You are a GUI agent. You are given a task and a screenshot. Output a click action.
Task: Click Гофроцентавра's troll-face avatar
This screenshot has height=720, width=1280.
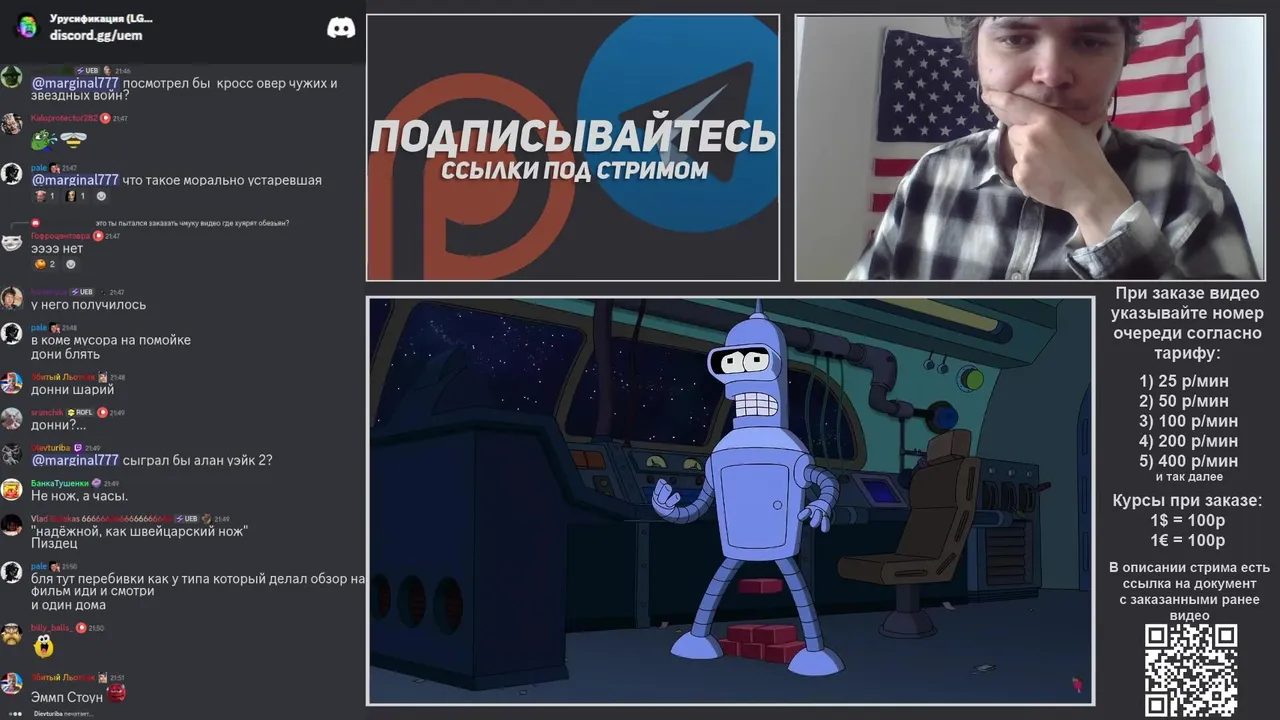point(11,242)
